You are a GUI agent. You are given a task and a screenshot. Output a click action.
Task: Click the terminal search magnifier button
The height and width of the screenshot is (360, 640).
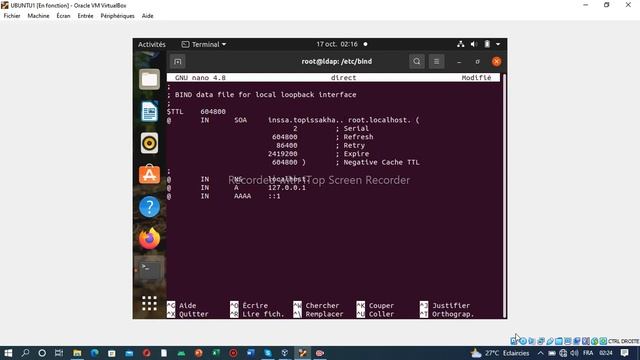pos(417,62)
